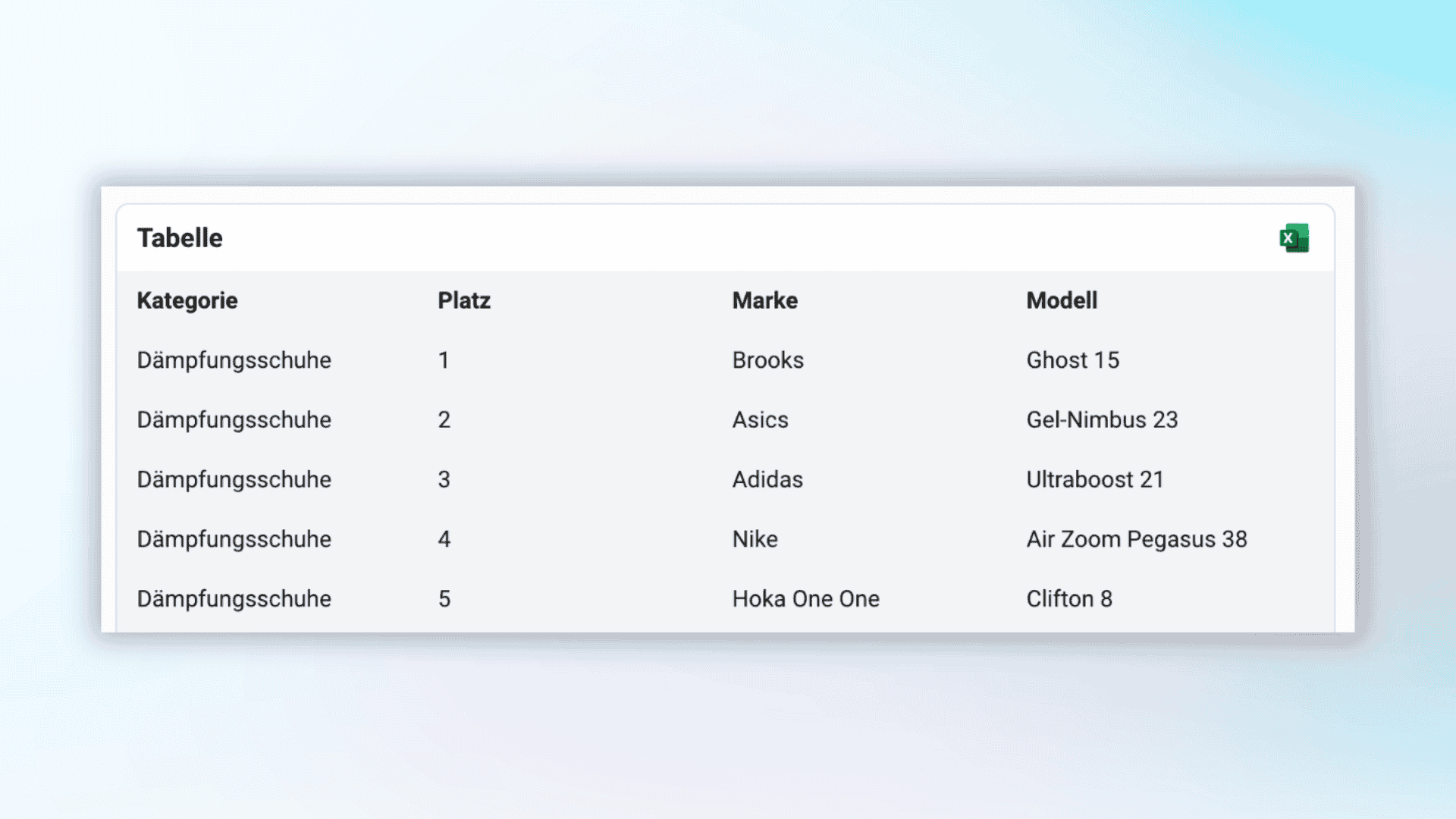Click the Marke column header

point(764,300)
